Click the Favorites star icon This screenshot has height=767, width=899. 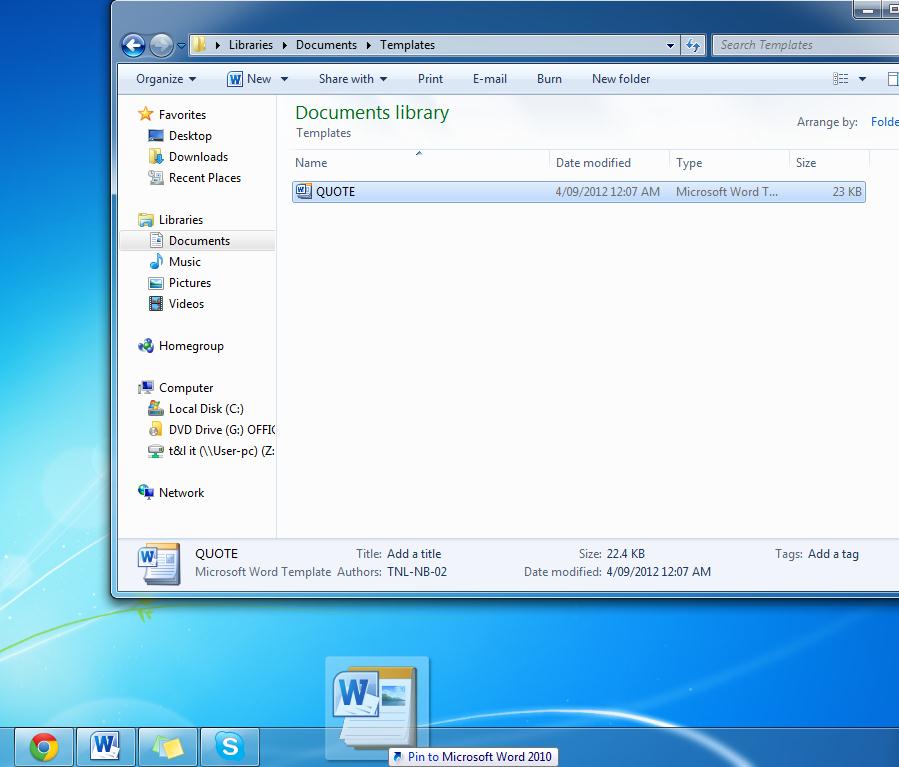146,114
